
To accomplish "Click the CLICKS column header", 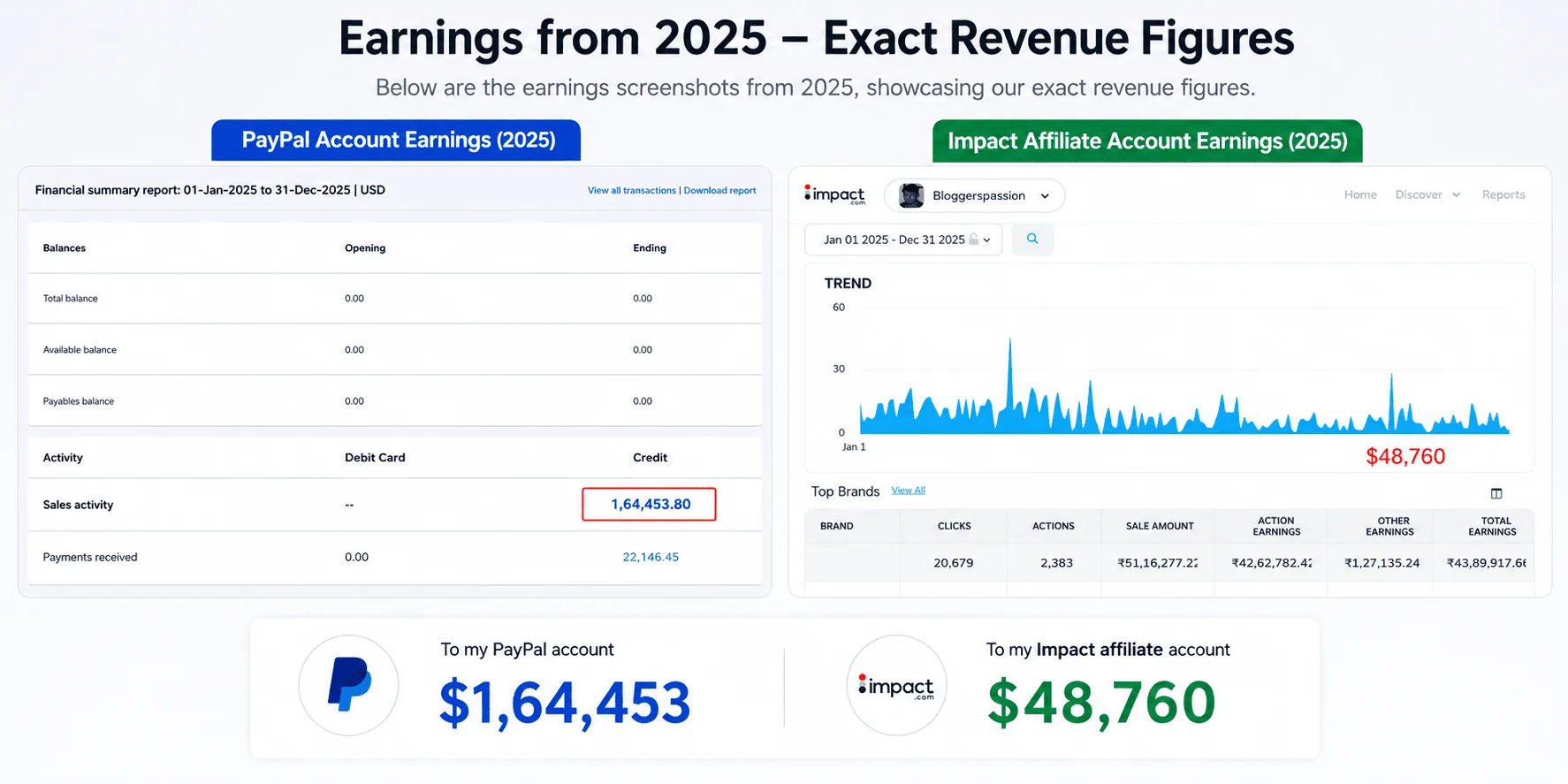I will (x=954, y=526).
